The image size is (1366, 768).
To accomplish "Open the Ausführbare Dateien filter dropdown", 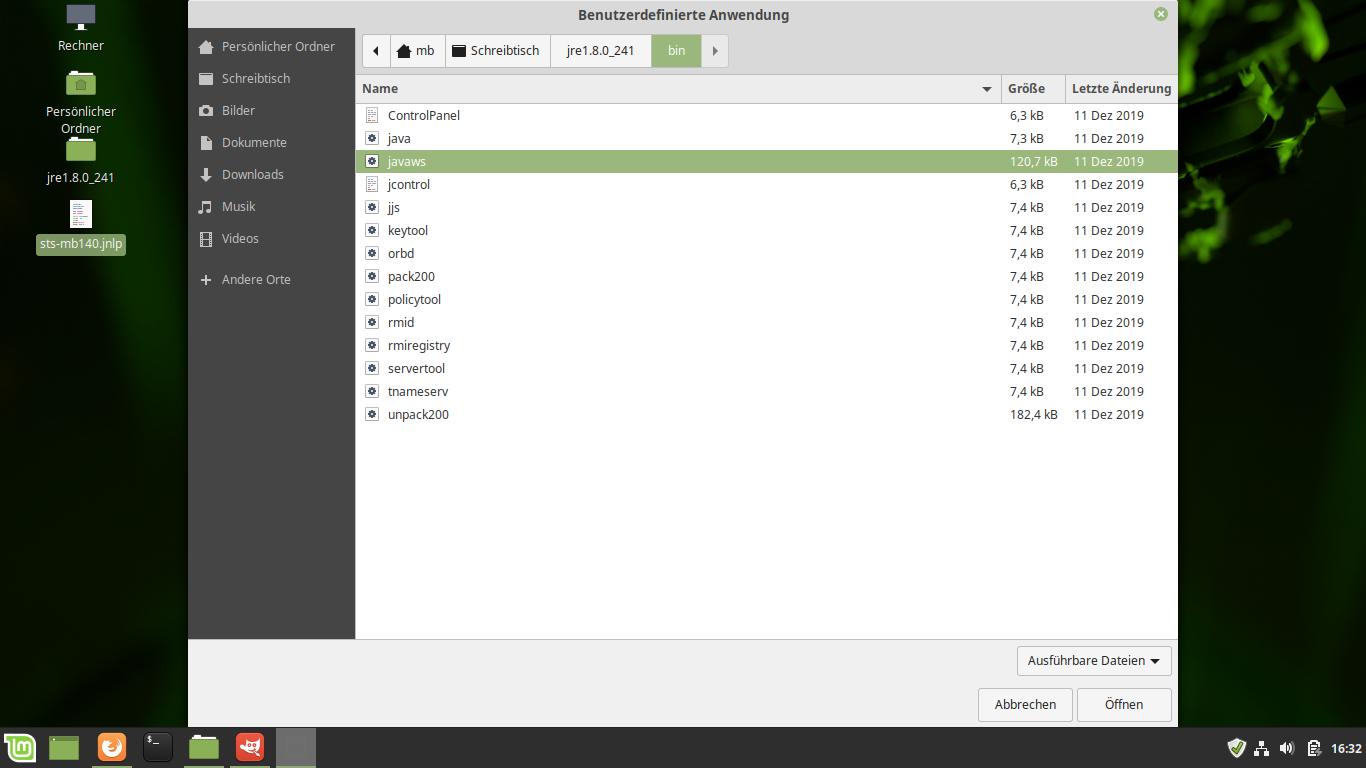I will pos(1094,661).
